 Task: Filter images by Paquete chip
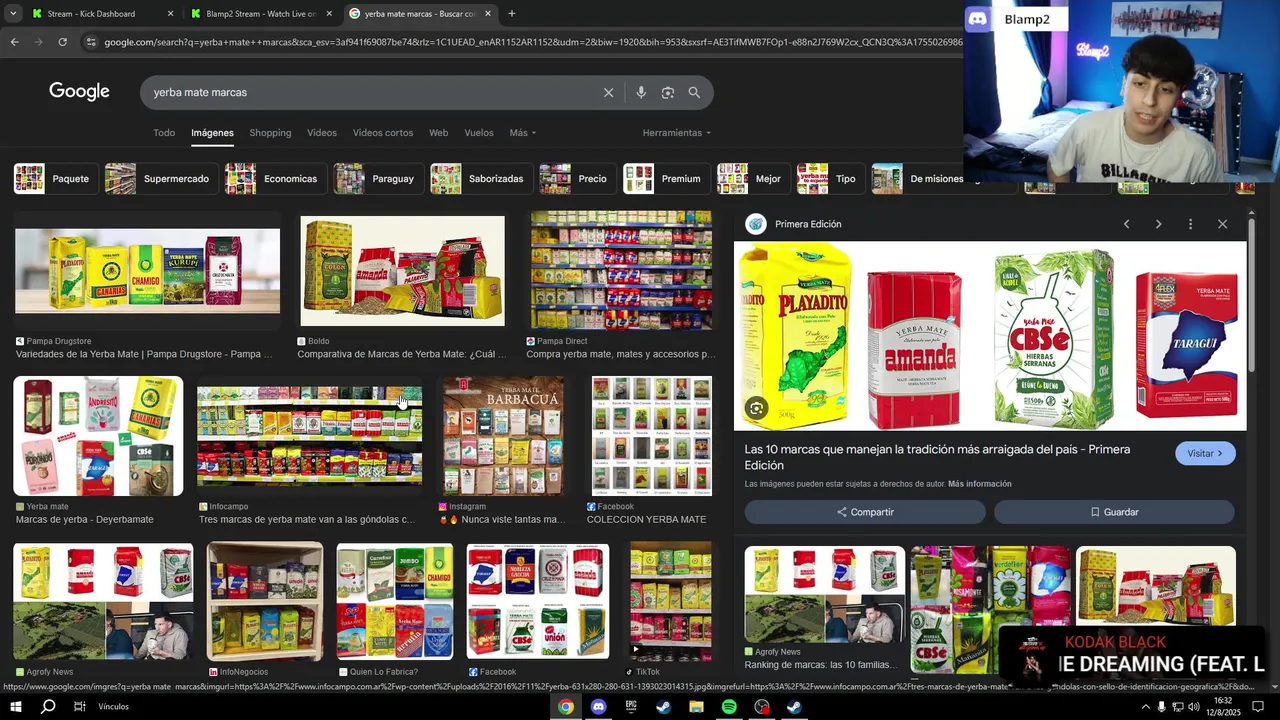point(56,179)
